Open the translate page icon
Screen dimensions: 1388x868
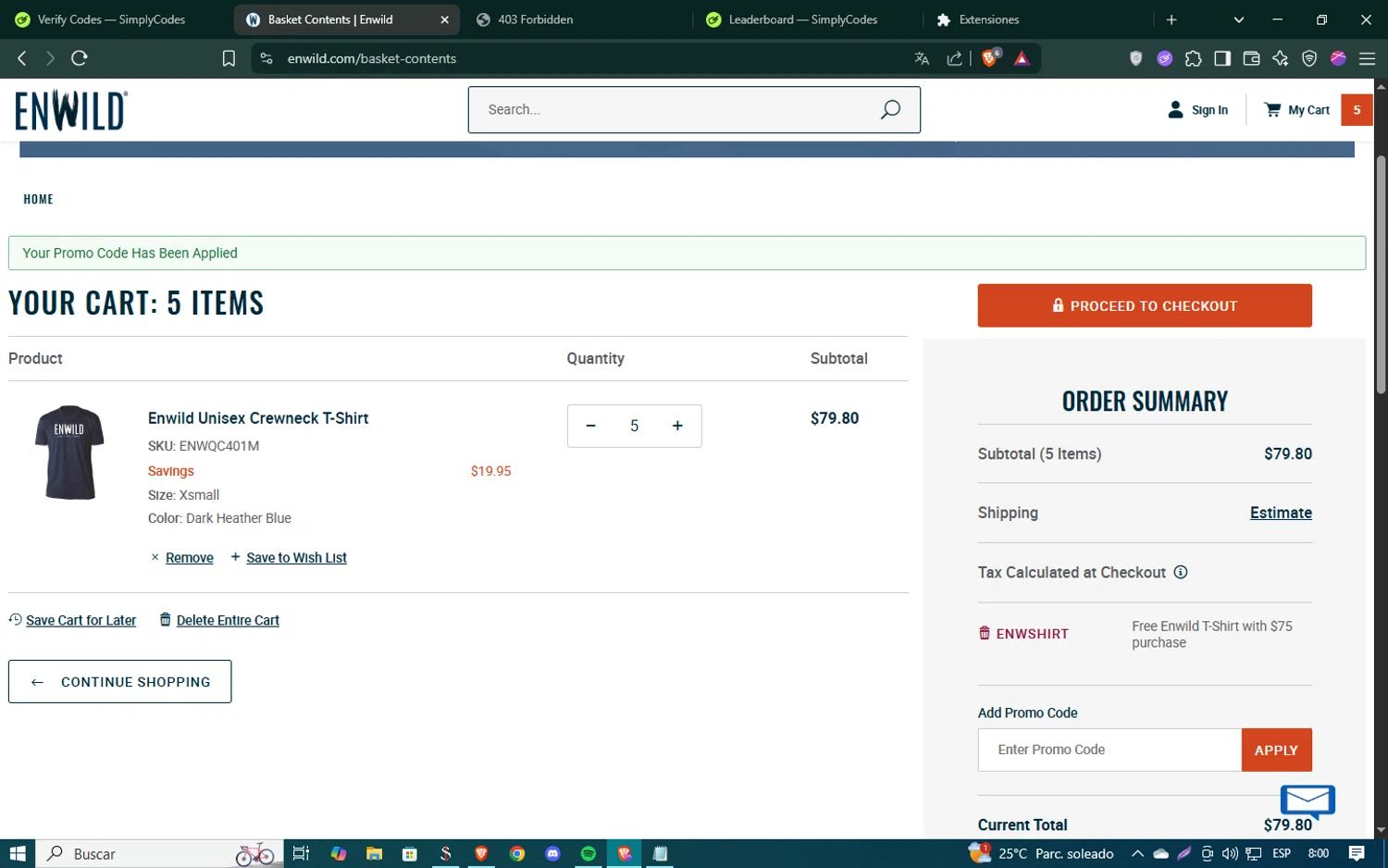(x=922, y=58)
